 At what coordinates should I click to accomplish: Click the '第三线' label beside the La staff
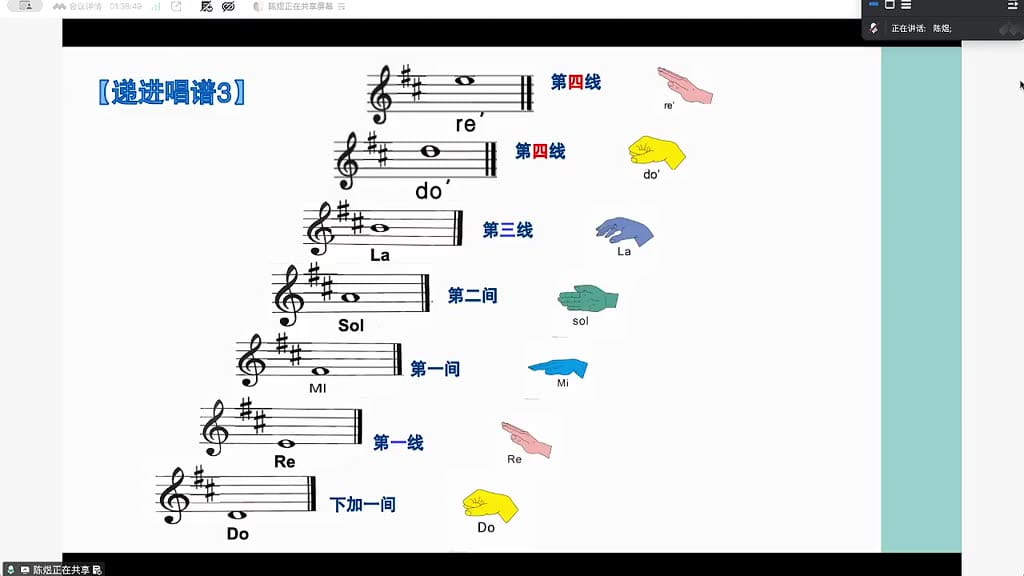click(x=507, y=230)
